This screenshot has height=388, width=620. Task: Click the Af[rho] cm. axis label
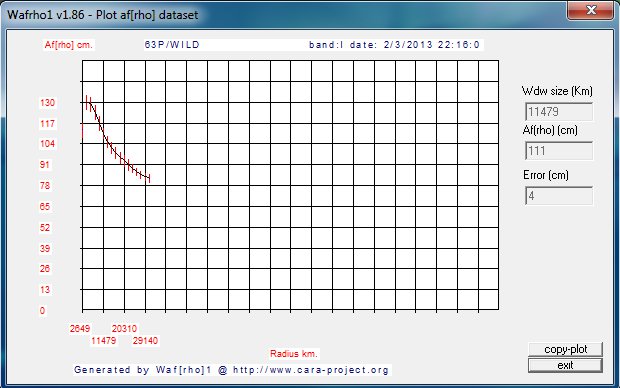[x=68, y=45]
